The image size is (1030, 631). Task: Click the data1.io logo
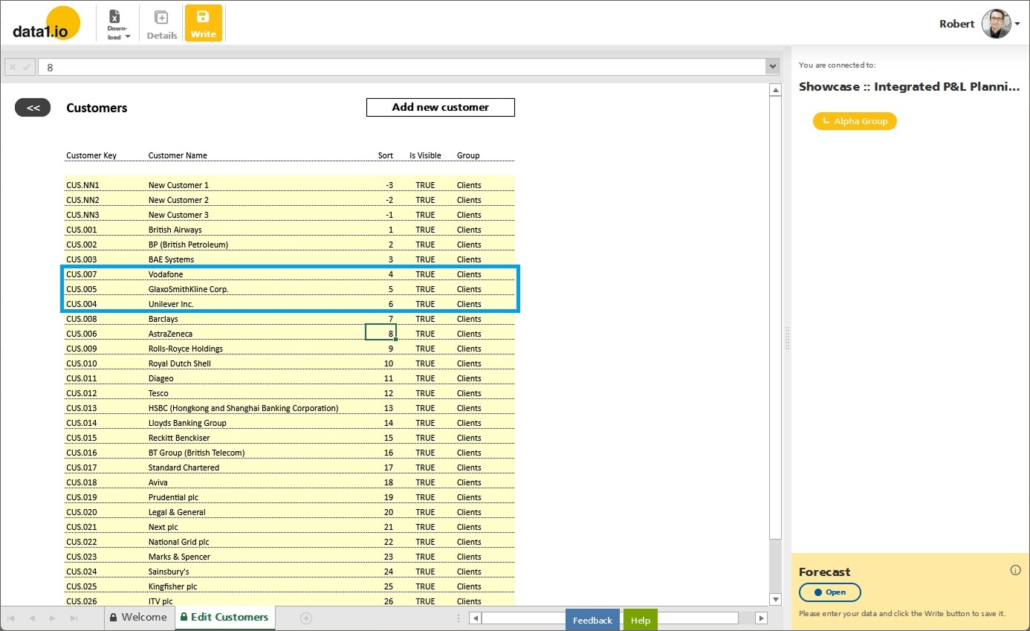pos(46,24)
